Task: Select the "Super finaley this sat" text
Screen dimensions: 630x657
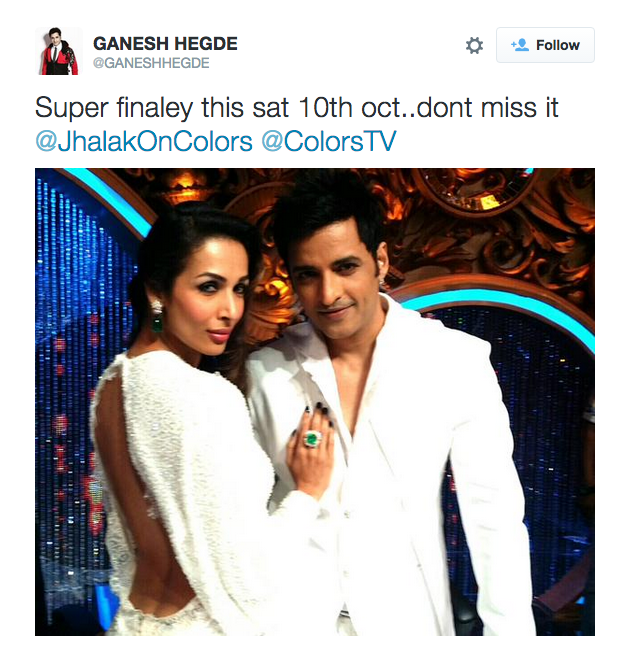Action: (x=162, y=108)
